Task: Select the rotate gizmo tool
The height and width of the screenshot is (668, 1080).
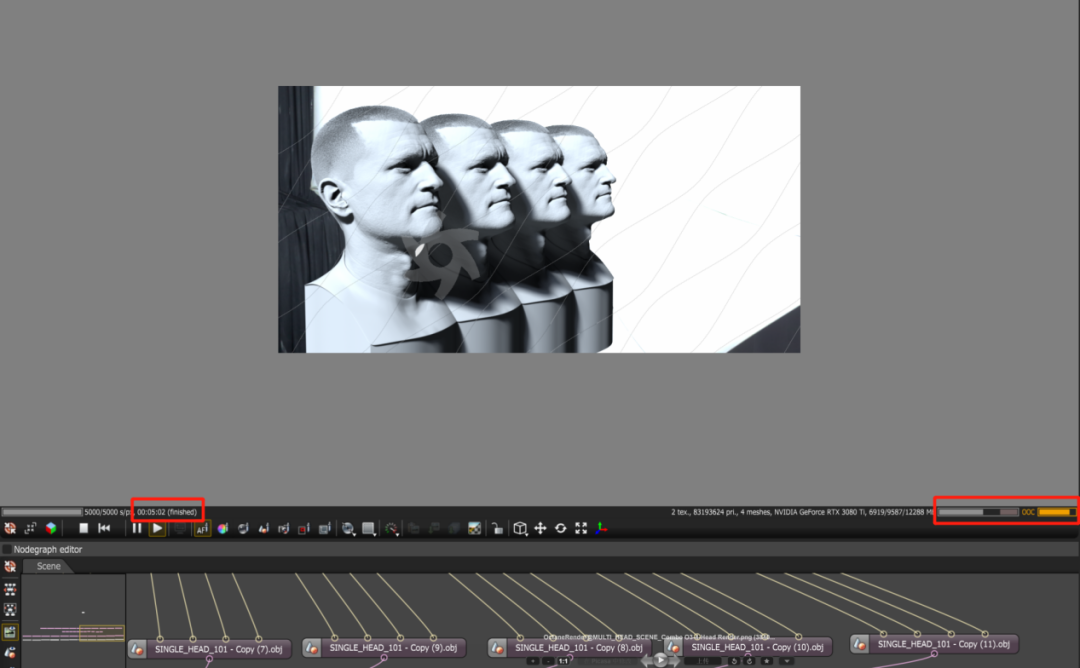Action: pyautogui.click(x=561, y=528)
